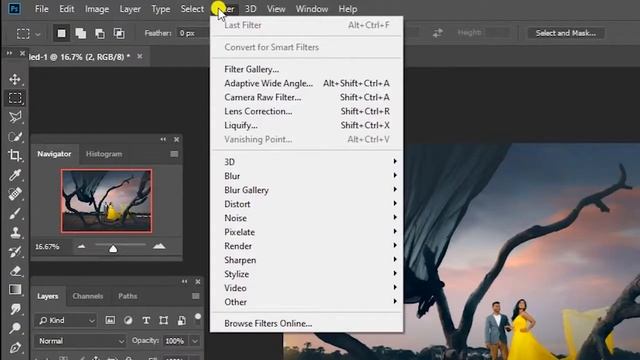
Task: Choose Liquify from Filter menu
Action: tap(307, 125)
